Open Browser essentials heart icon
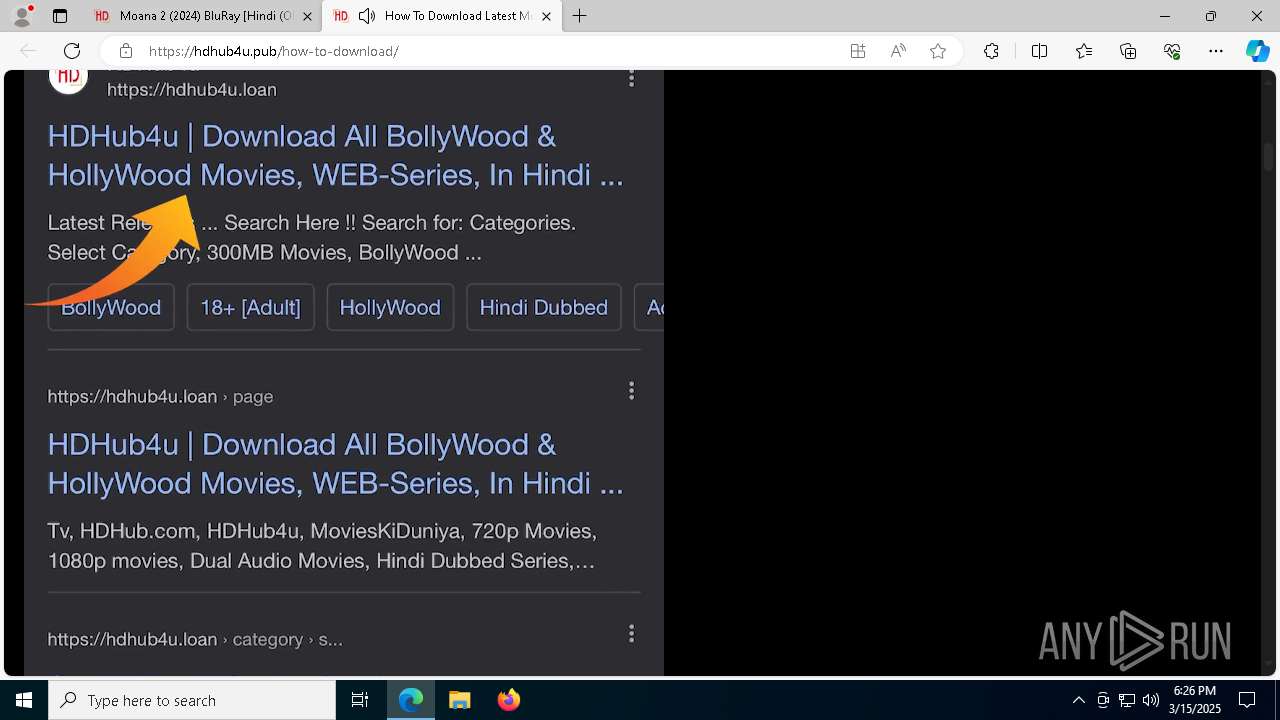Image resolution: width=1280 pixels, height=720 pixels. pyautogui.click(x=1172, y=51)
